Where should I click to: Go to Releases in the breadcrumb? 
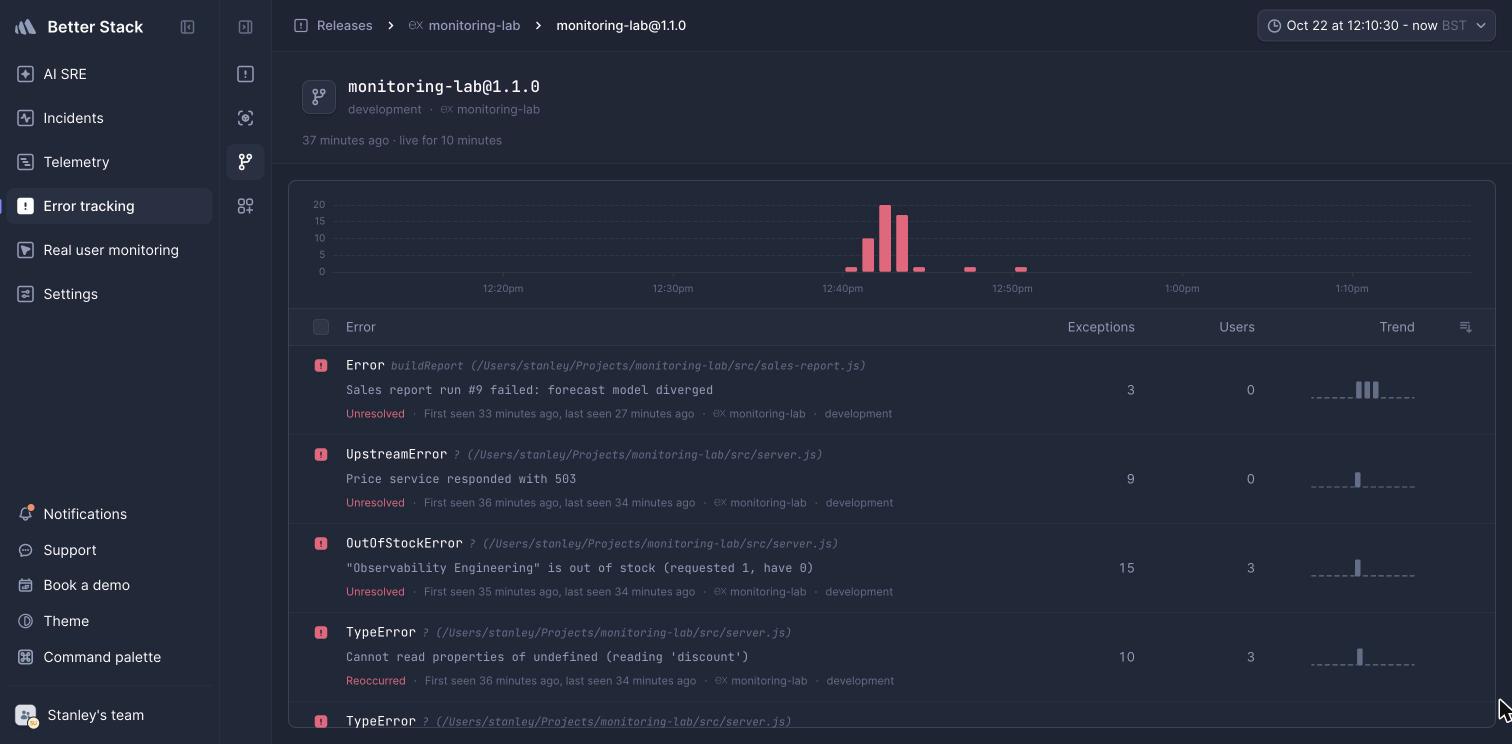(344, 26)
